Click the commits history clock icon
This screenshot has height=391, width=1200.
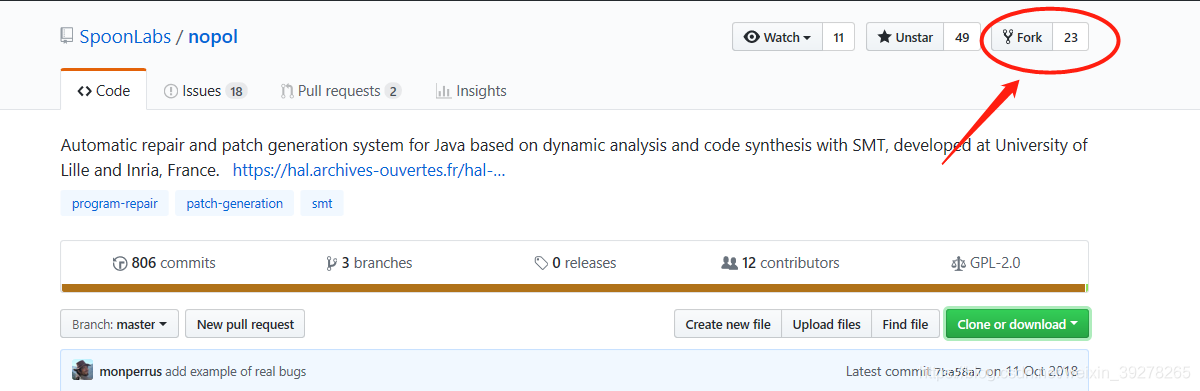(120, 264)
